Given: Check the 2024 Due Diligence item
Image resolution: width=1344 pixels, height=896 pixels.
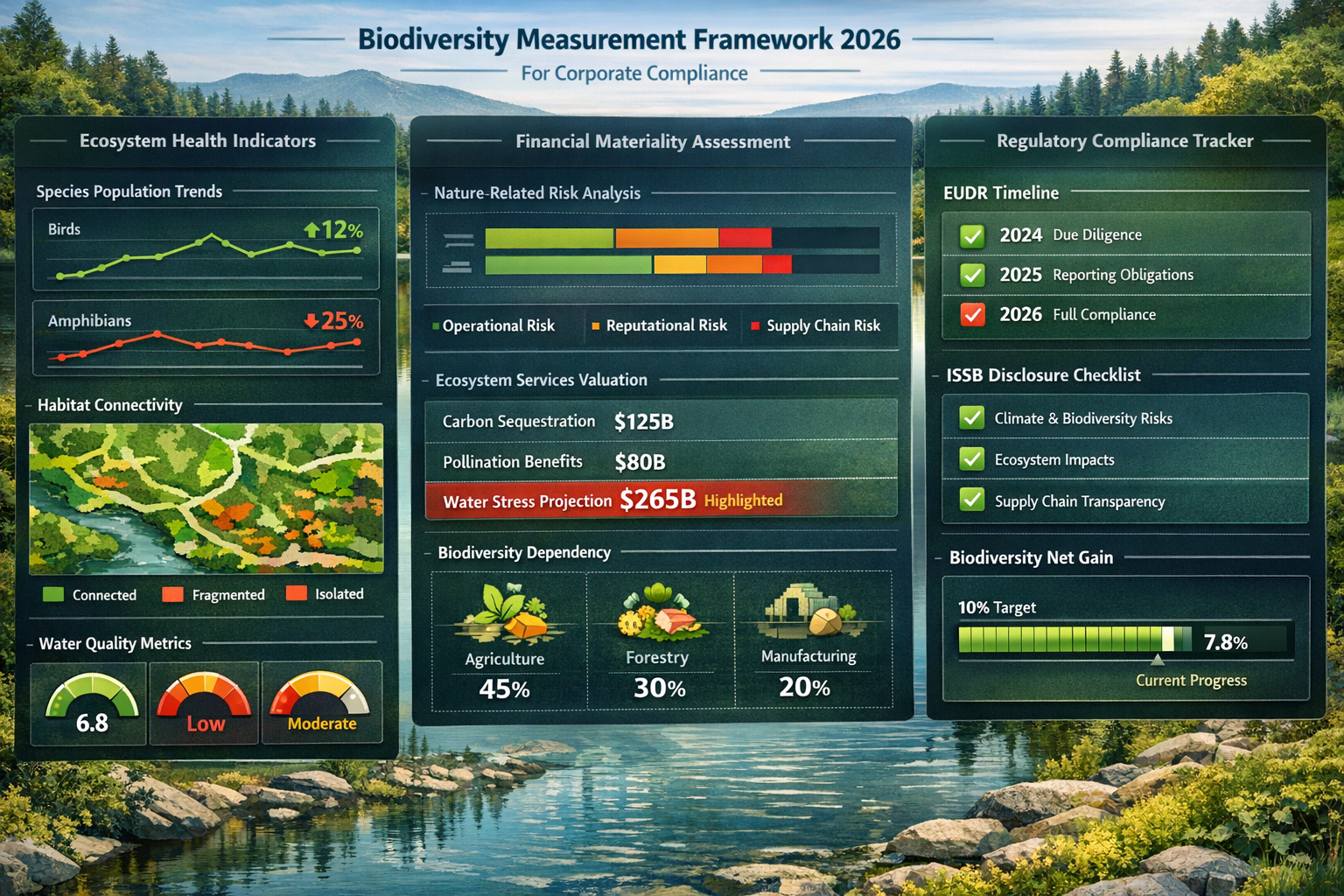Looking at the screenshot, I should click(971, 234).
